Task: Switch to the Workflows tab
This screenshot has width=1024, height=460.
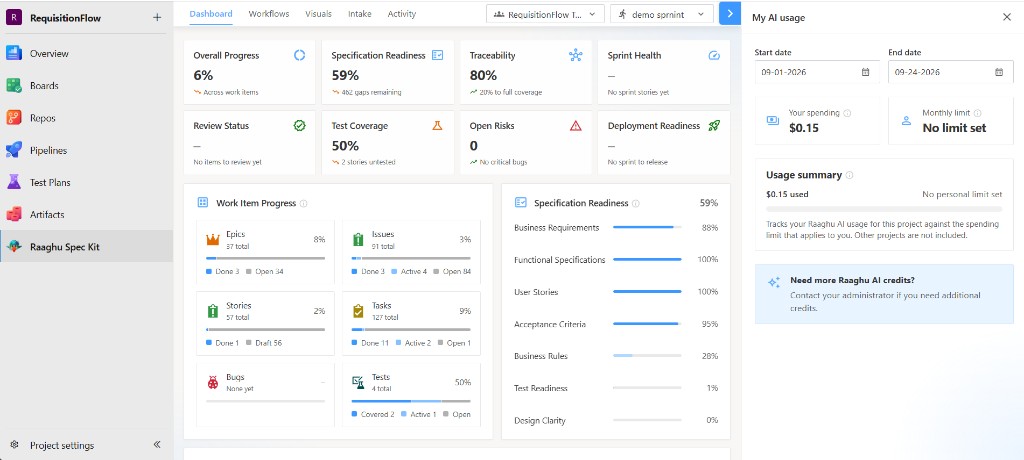Action: (x=269, y=14)
